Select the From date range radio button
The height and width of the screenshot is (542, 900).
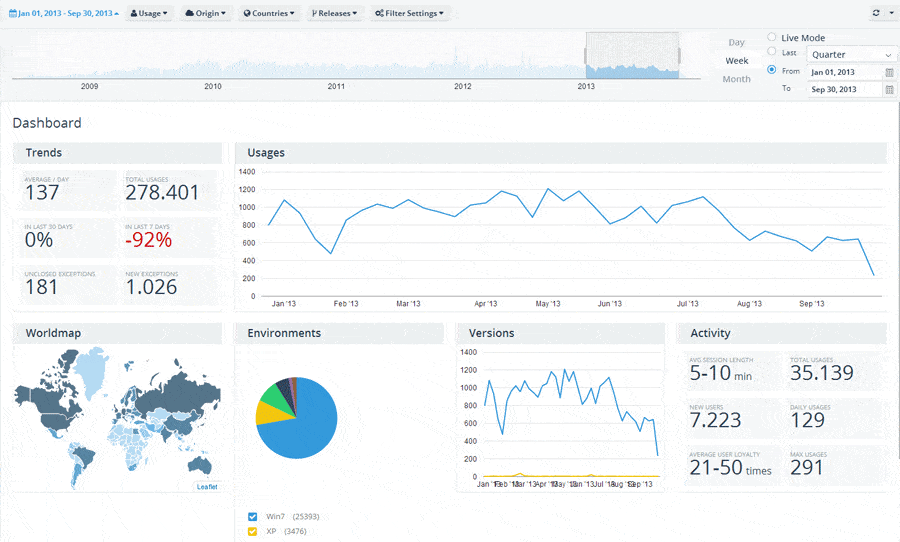[771, 69]
